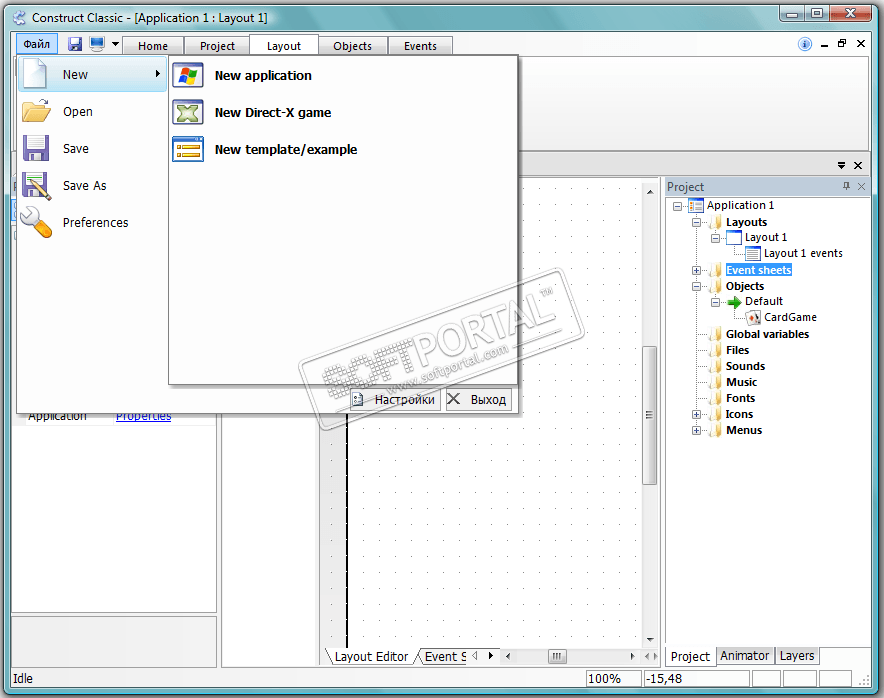Open the Файл application menu
This screenshot has width=884, height=698.
point(37,44)
